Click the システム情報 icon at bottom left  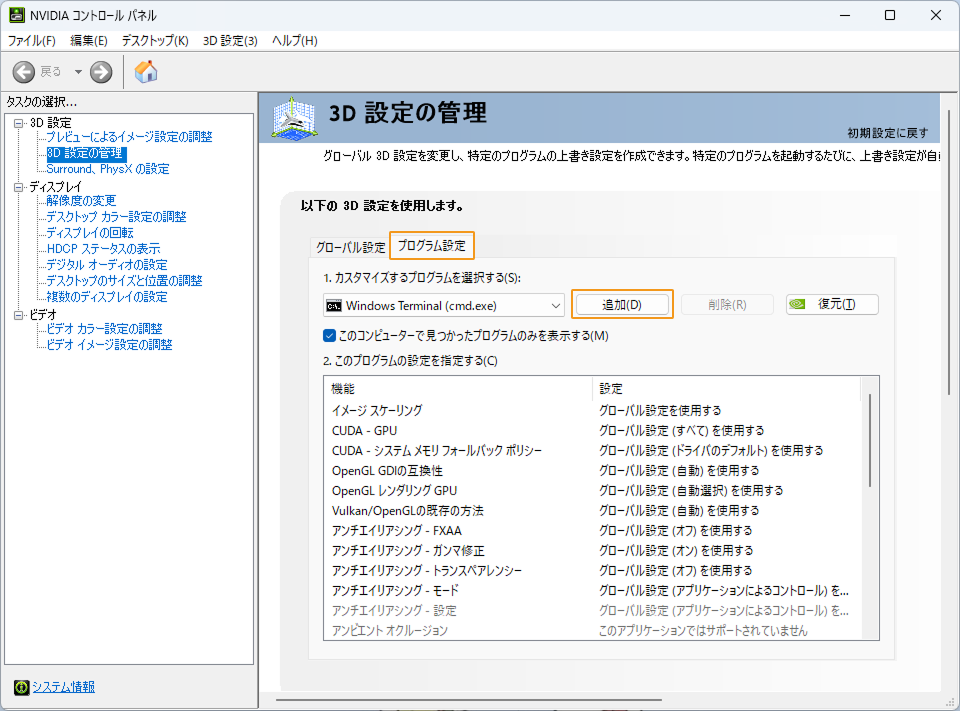pos(22,687)
